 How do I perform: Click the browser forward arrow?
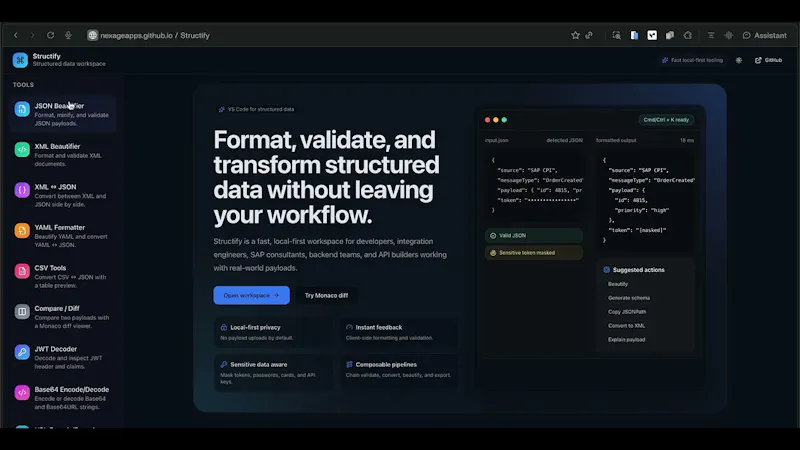pos(32,35)
